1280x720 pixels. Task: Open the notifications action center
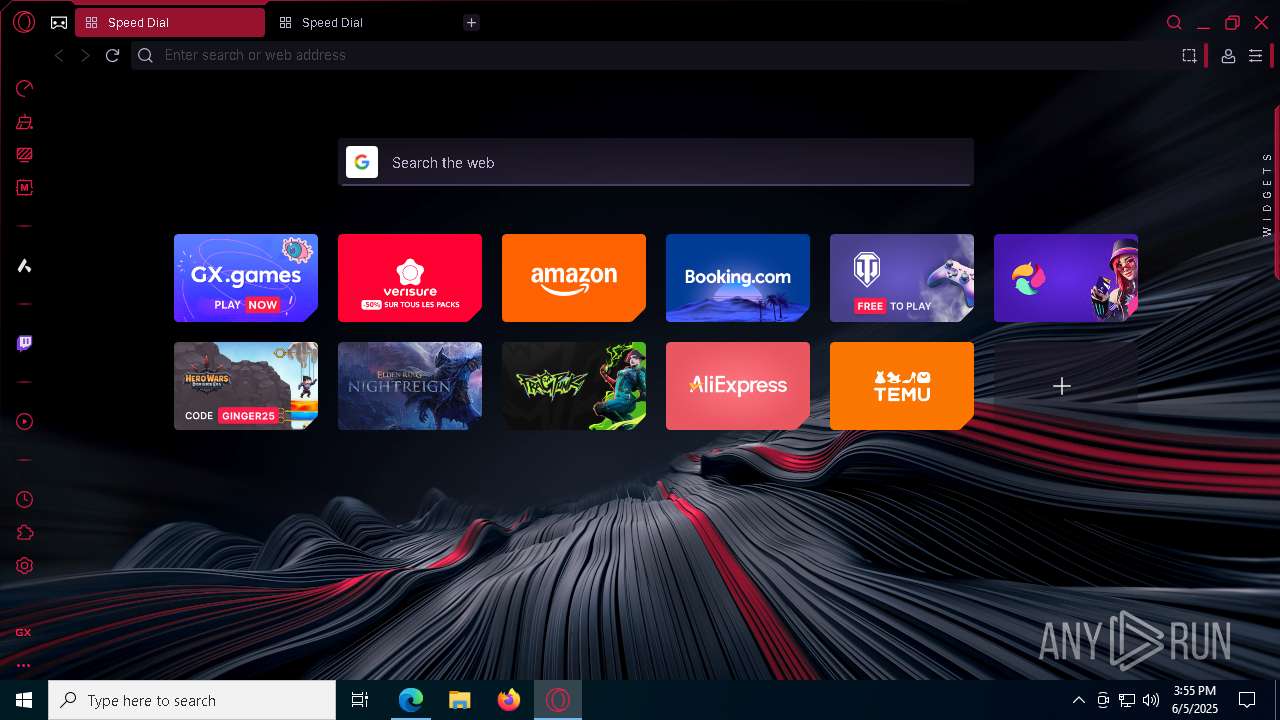[x=1247, y=700]
